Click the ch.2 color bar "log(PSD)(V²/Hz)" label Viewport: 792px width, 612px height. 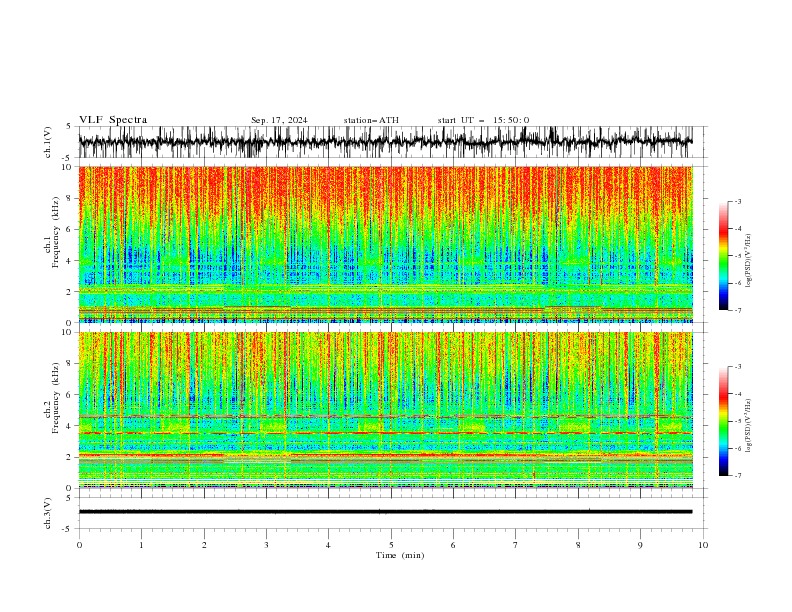[x=748, y=426]
